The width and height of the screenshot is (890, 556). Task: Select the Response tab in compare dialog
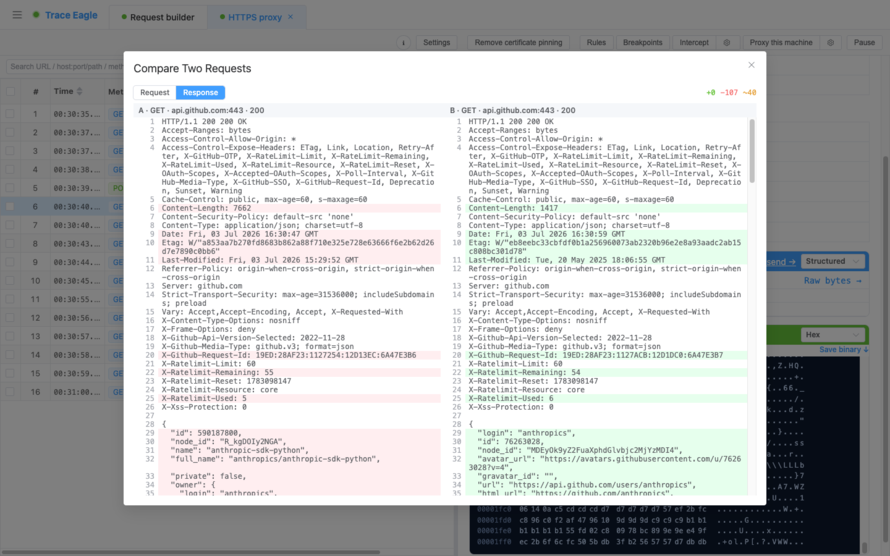pyautogui.click(x=200, y=92)
